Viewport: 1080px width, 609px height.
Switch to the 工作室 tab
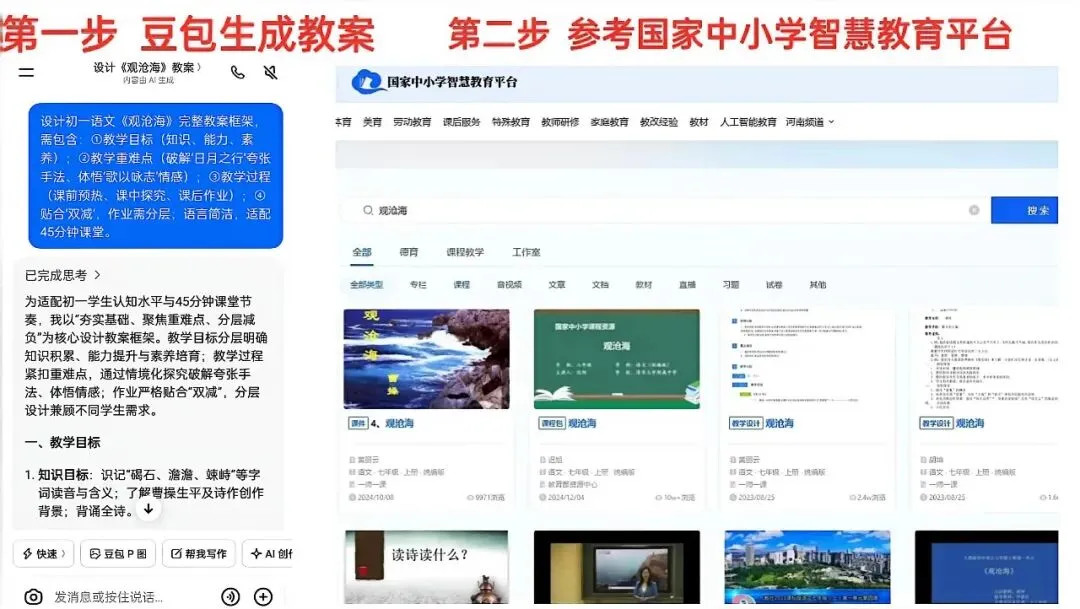point(526,252)
